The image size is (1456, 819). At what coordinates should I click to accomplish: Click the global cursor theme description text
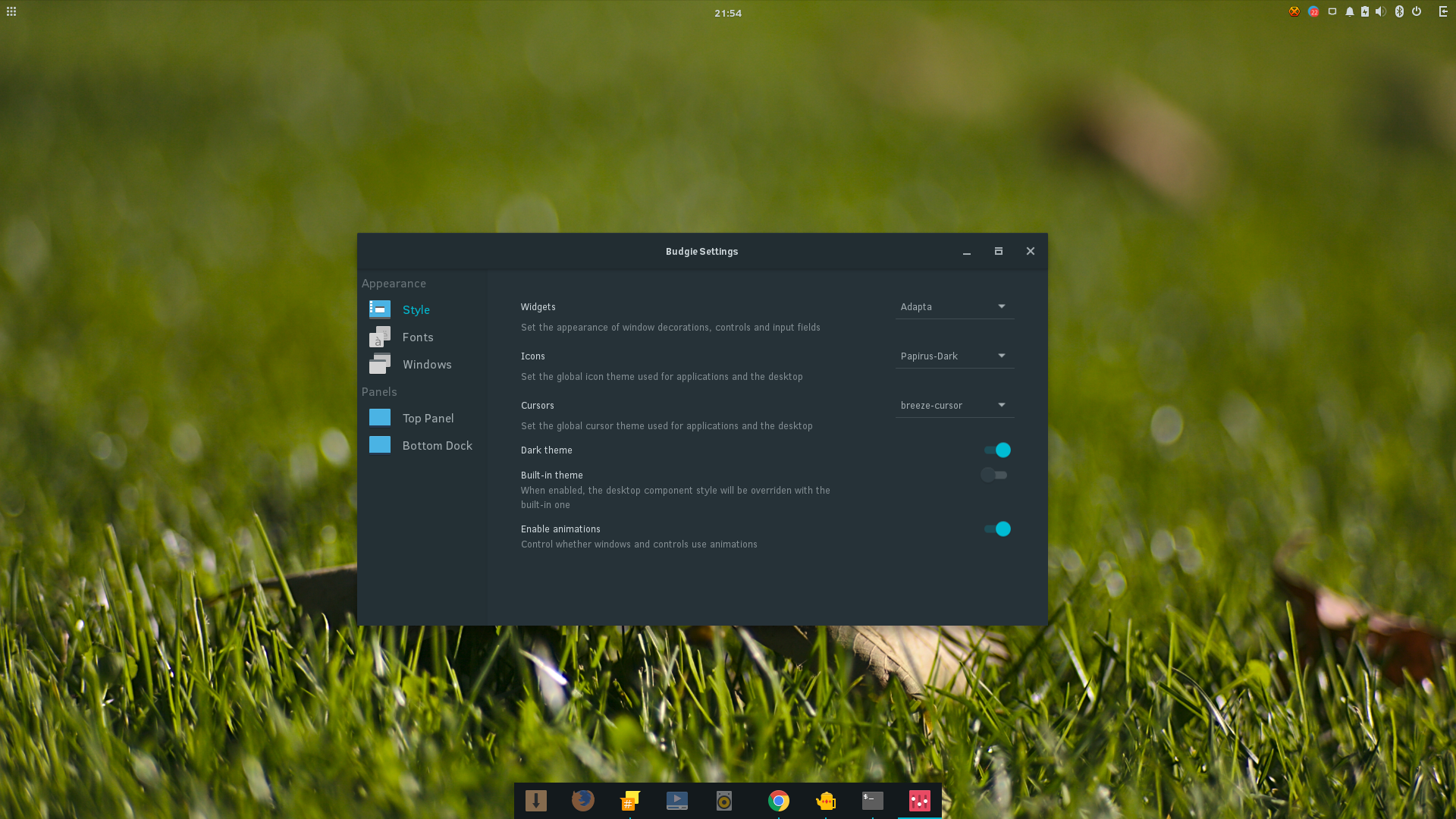pos(667,425)
